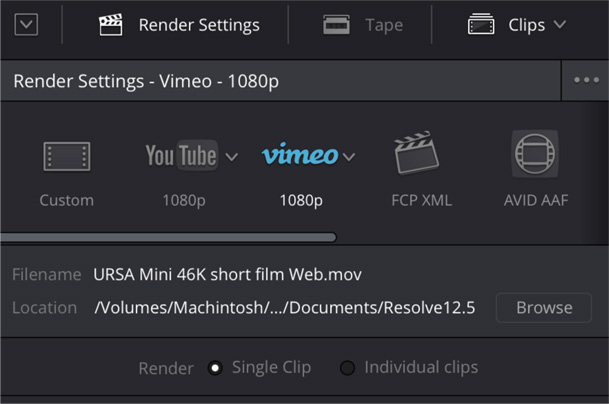Enable Individual clips render mode
Image resolution: width=609 pixels, height=404 pixels.
coord(347,368)
